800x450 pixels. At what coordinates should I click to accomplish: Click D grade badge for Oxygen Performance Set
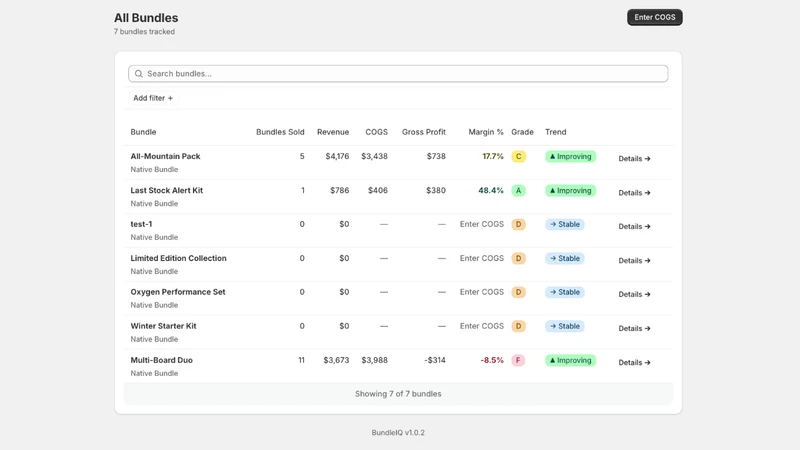[x=518, y=292]
